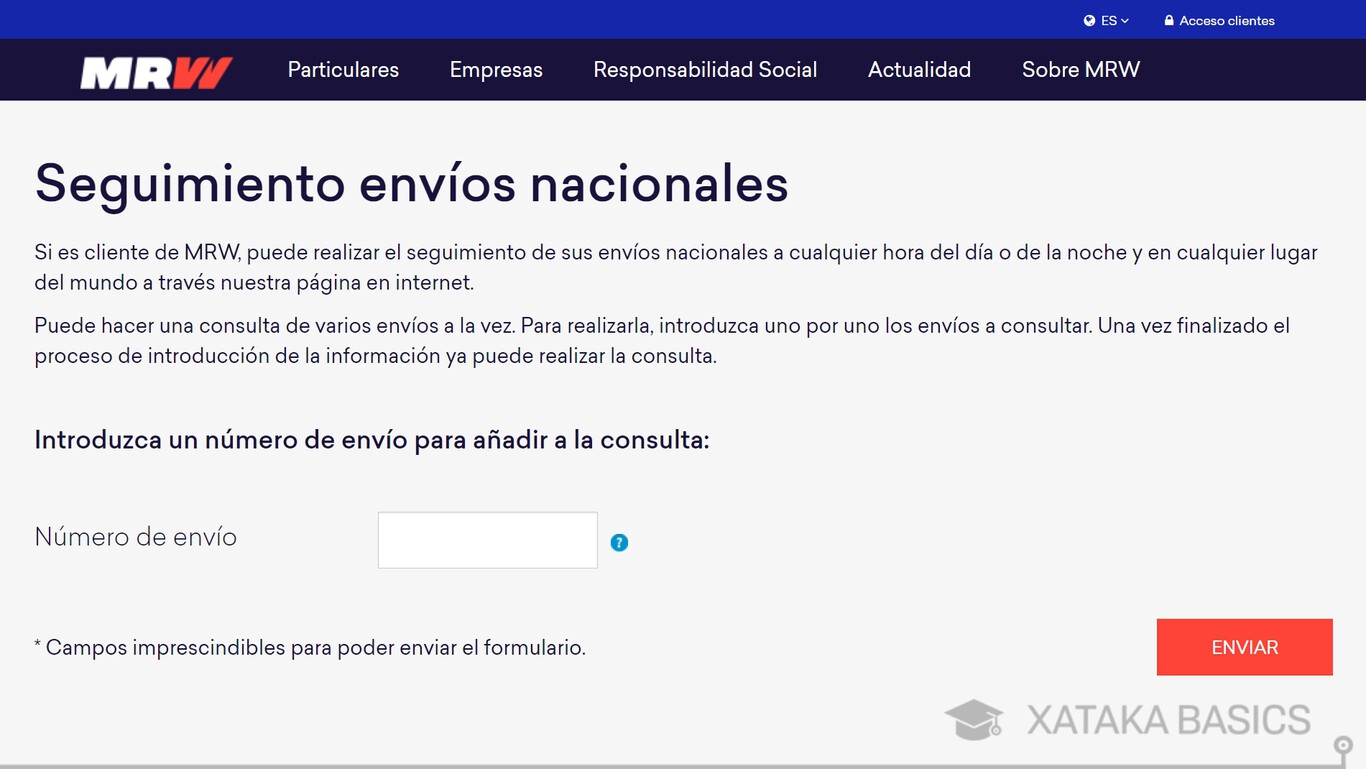Click the Campos imprescindibles note text
The height and width of the screenshot is (769, 1366).
point(310,648)
